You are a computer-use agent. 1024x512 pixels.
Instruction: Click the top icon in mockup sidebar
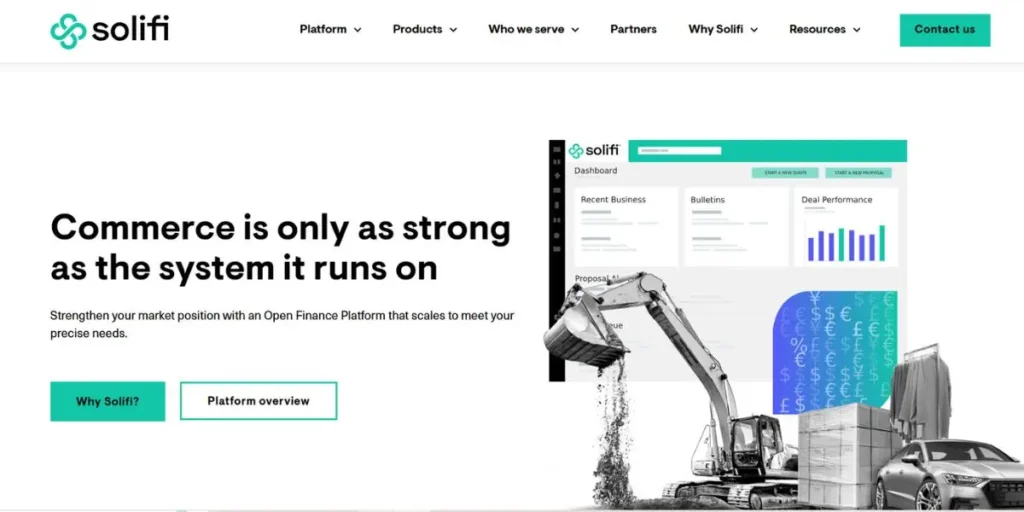pos(556,150)
